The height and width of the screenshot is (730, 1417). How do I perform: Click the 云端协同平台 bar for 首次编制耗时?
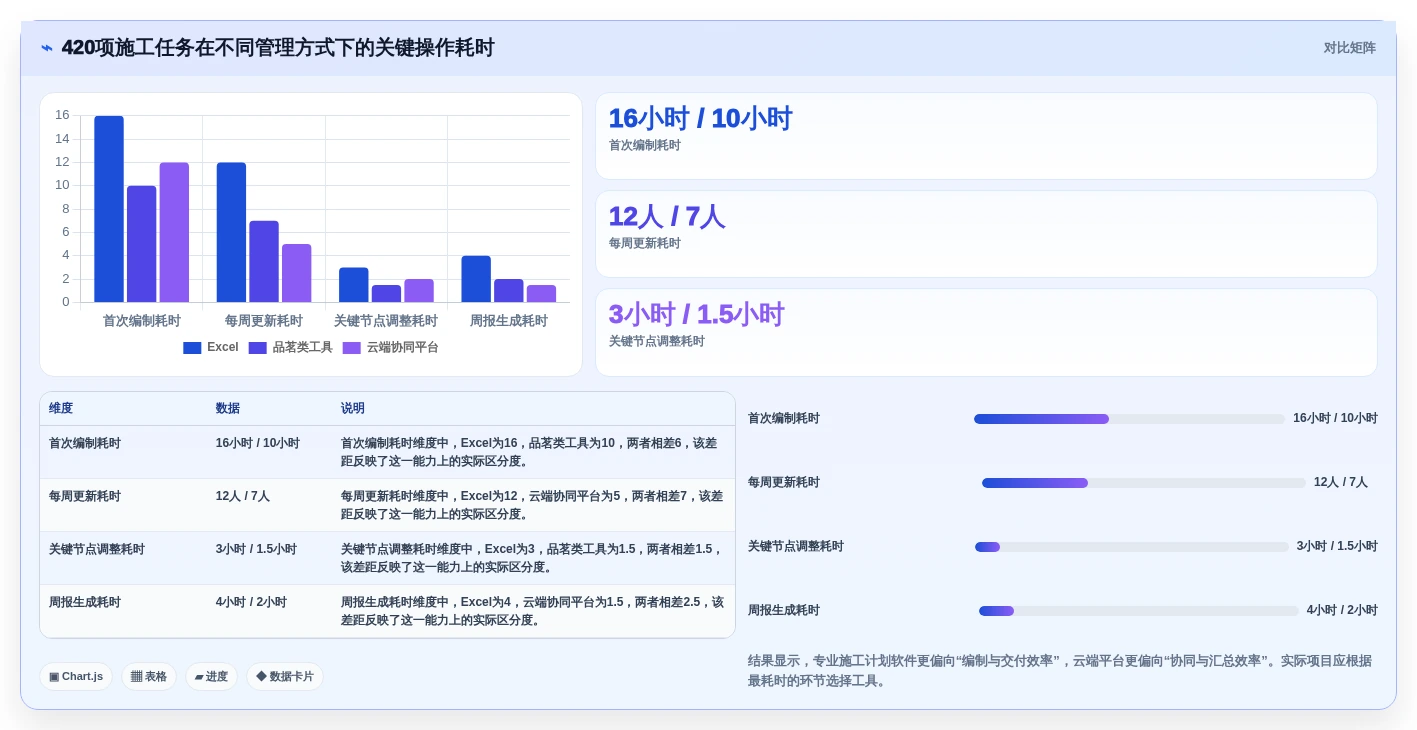(x=174, y=232)
